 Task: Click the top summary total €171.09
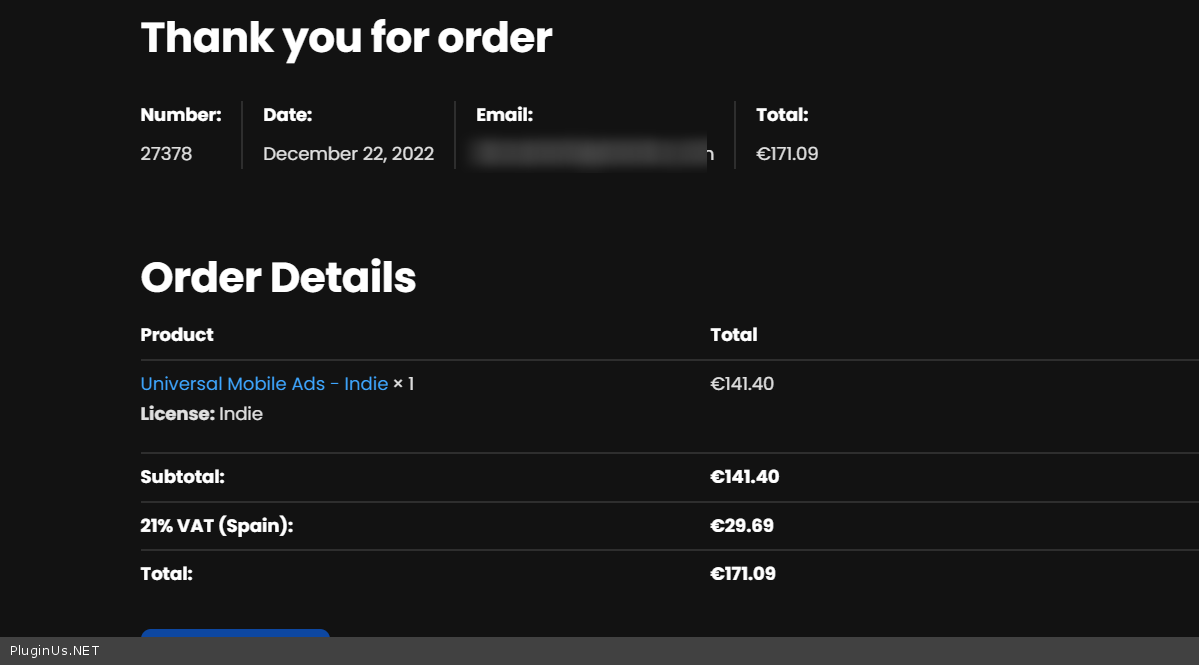coord(787,154)
